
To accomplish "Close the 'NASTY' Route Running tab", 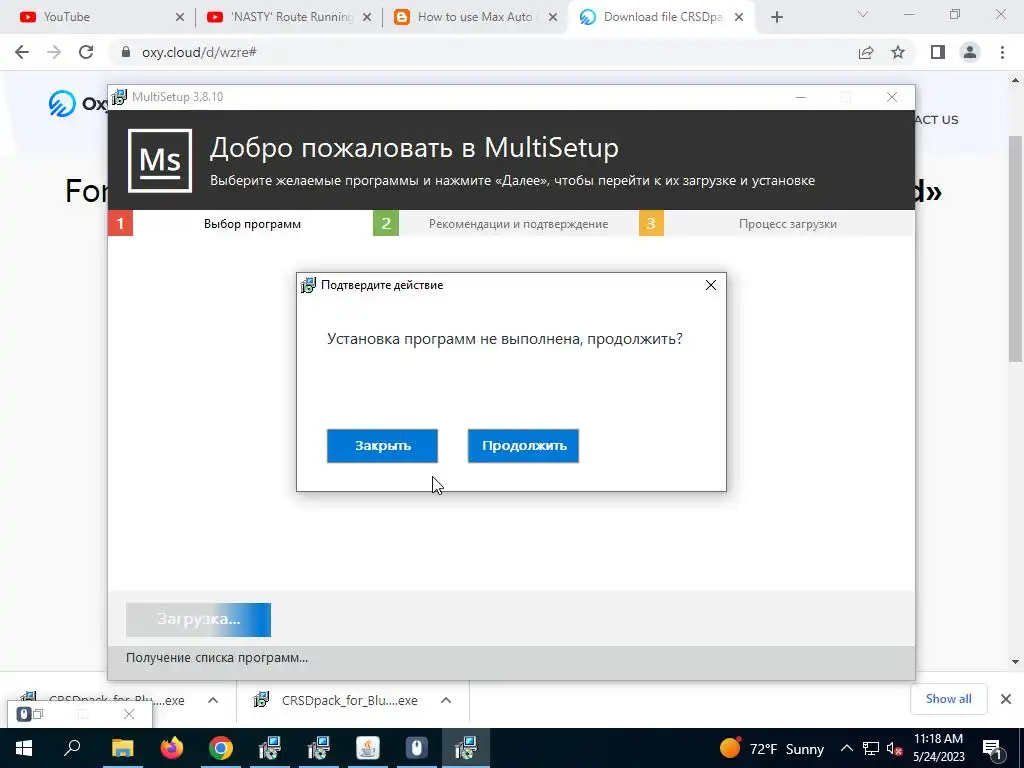I will 367,18.
